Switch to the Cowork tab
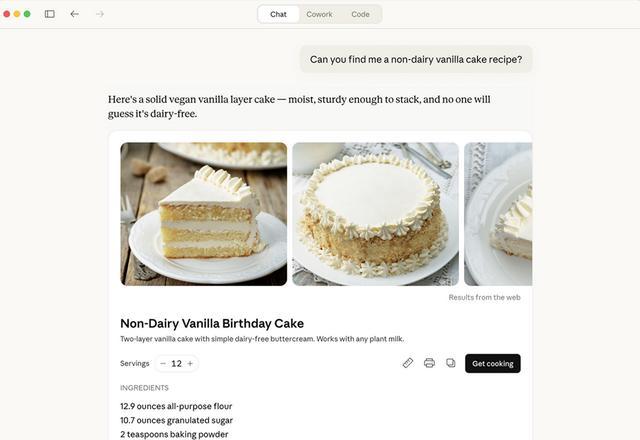Image resolution: width=640 pixels, height=440 pixels. [319, 14]
